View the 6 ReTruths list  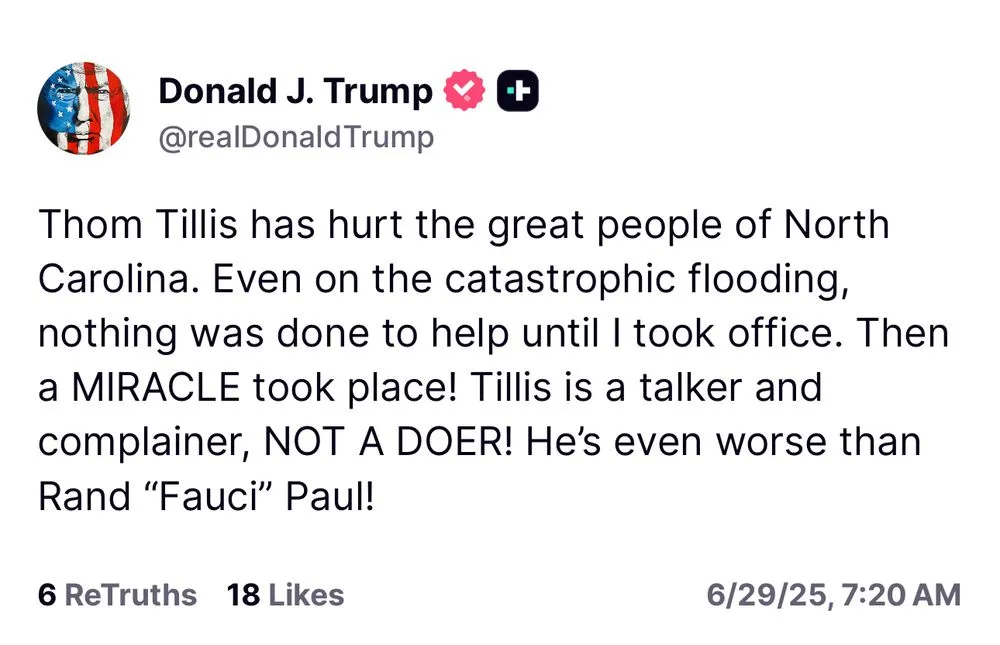tap(117, 595)
